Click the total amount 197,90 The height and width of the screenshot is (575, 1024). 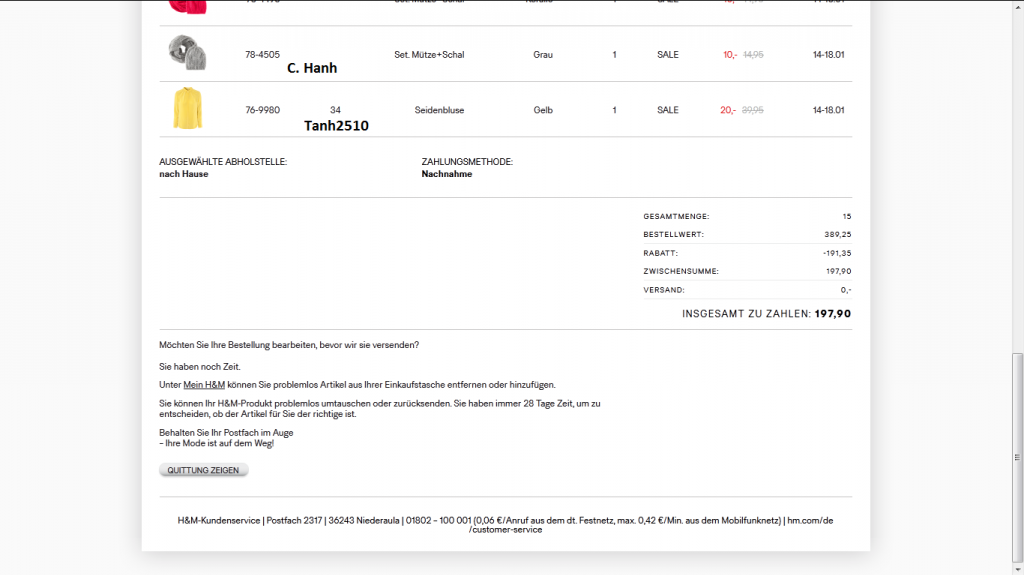click(833, 314)
